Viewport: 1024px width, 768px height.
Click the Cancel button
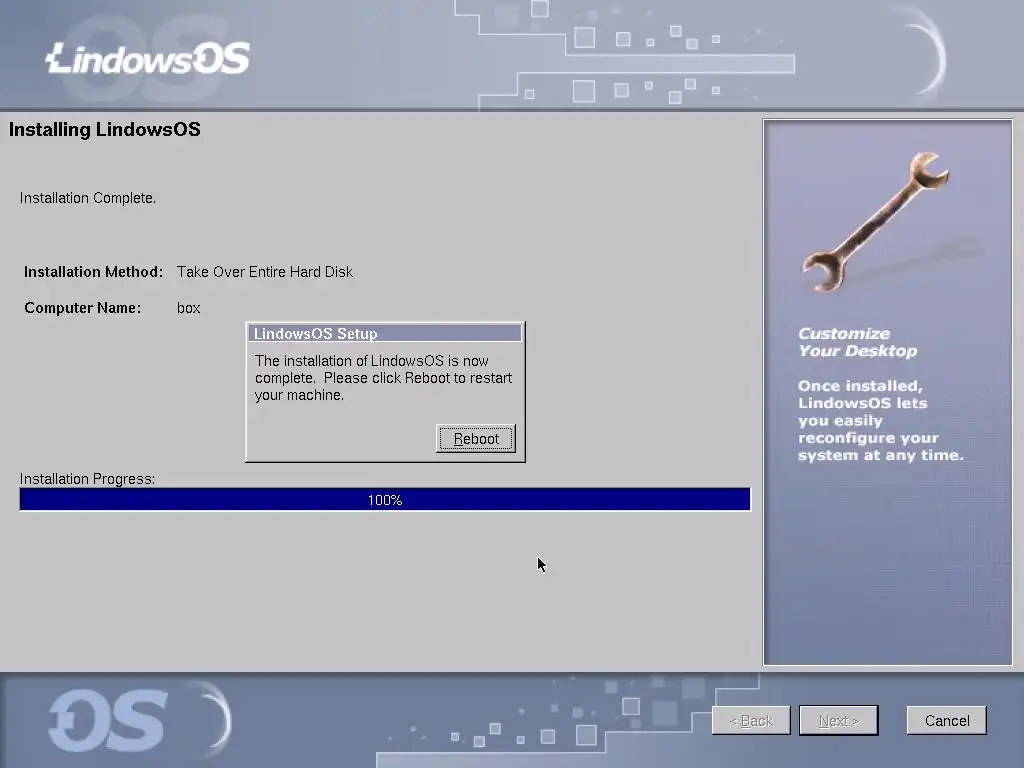[946, 720]
